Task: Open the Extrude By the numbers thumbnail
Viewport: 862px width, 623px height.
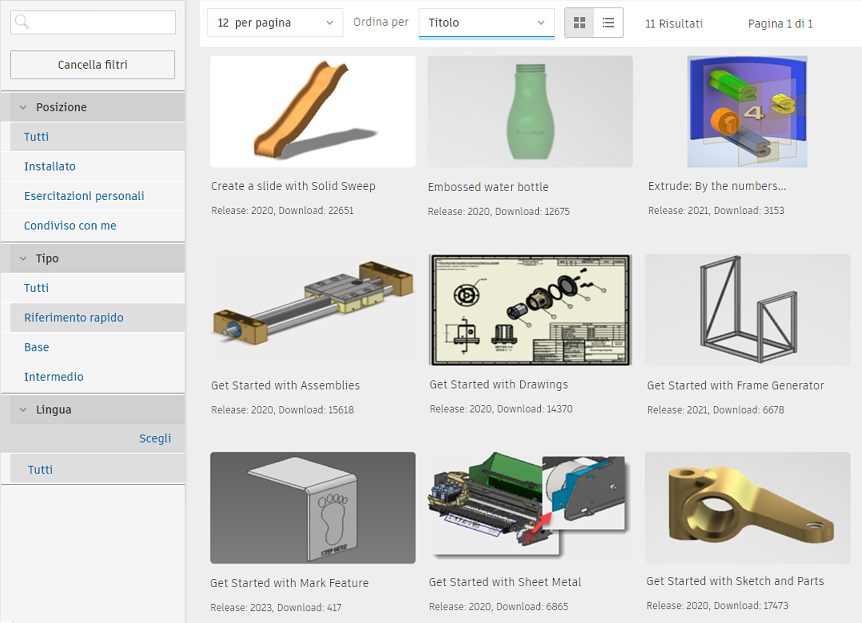Action: tap(747, 111)
